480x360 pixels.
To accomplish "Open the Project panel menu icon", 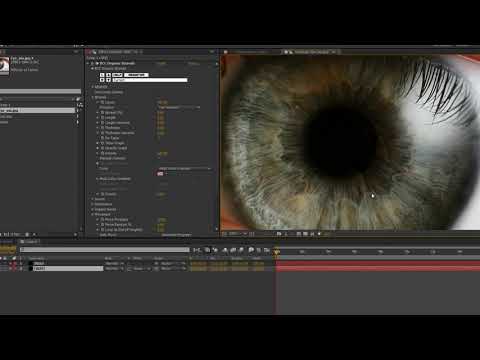I will coord(76,52).
